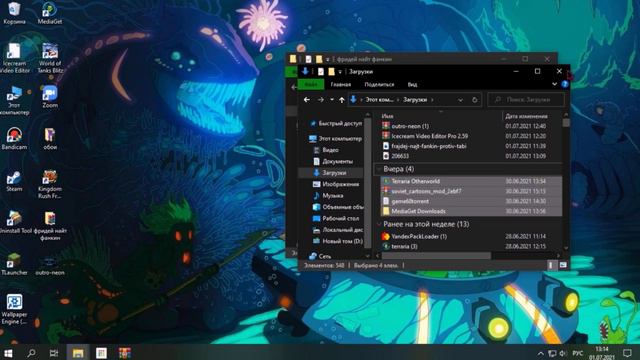This screenshot has height=360, width=640.
Task: Switch to details view in status bar
Action: [551, 265]
